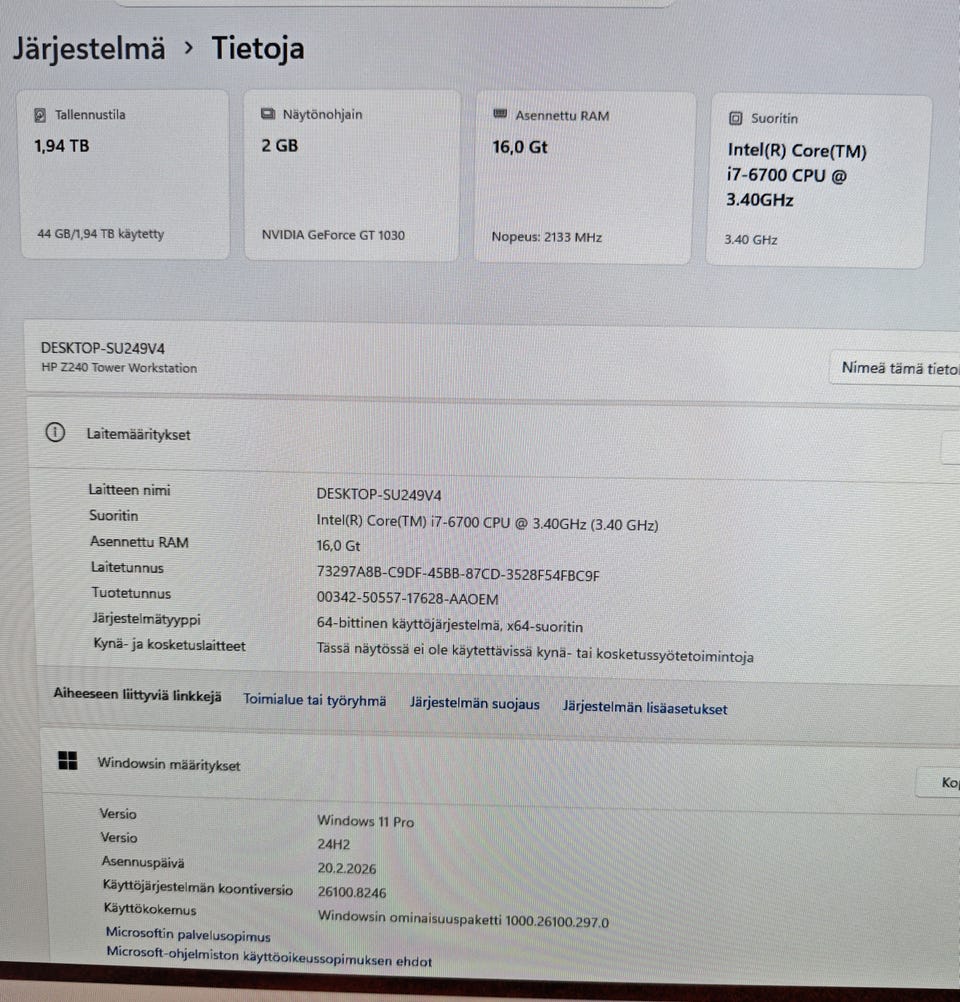
Task: Click the Windows logo beside Windowsin määritykset
Action: coord(67,760)
